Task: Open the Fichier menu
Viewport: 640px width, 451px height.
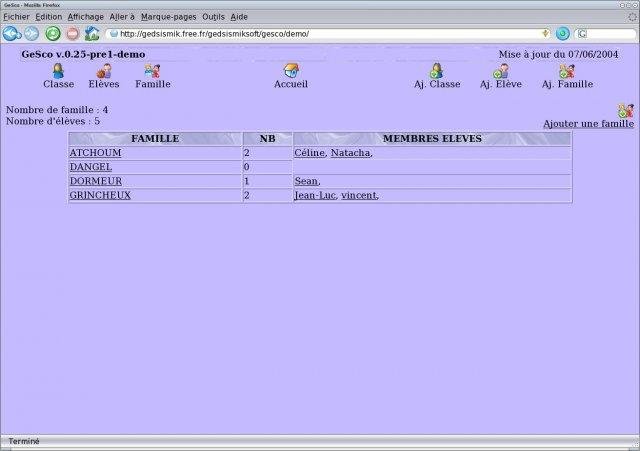Action: click(16, 17)
